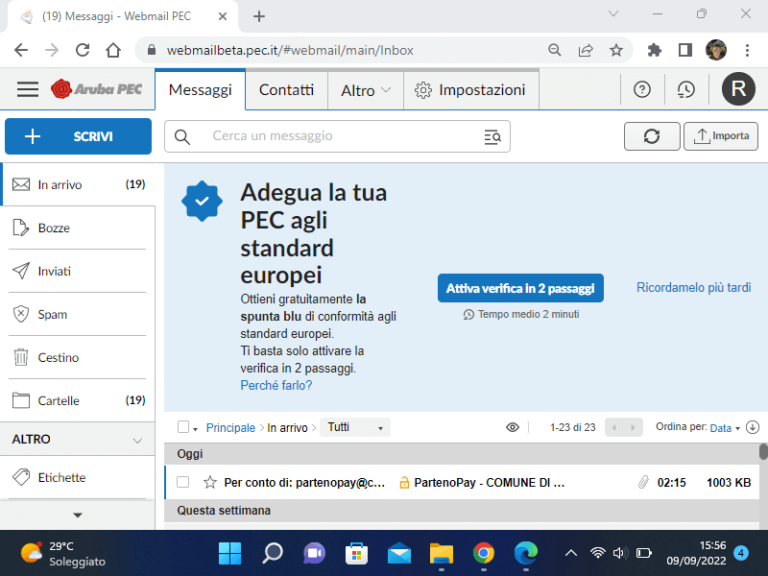Open the Ordina per Data dropdown
Image resolution: width=768 pixels, height=576 pixels.
click(724, 428)
